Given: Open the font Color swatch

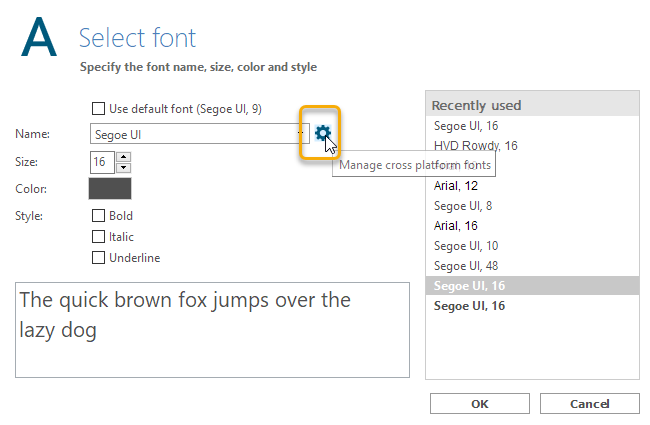Looking at the screenshot, I should (110, 188).
